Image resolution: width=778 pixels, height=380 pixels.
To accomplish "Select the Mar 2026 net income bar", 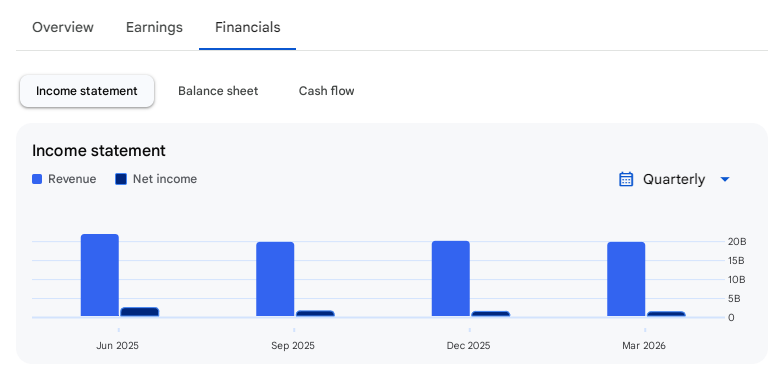I will pos(666,314).
